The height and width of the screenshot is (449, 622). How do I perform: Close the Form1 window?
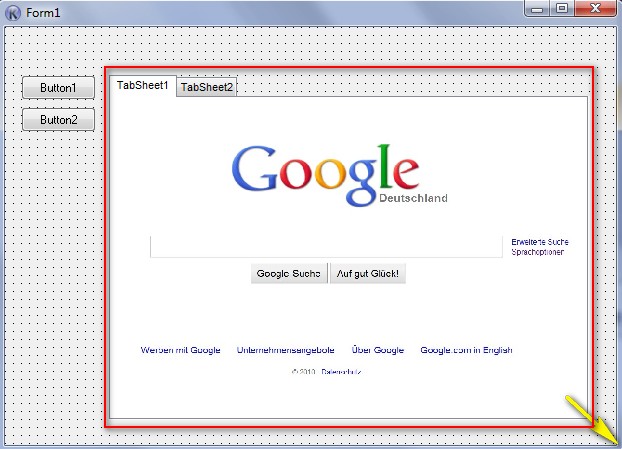[x=598, y=8]
